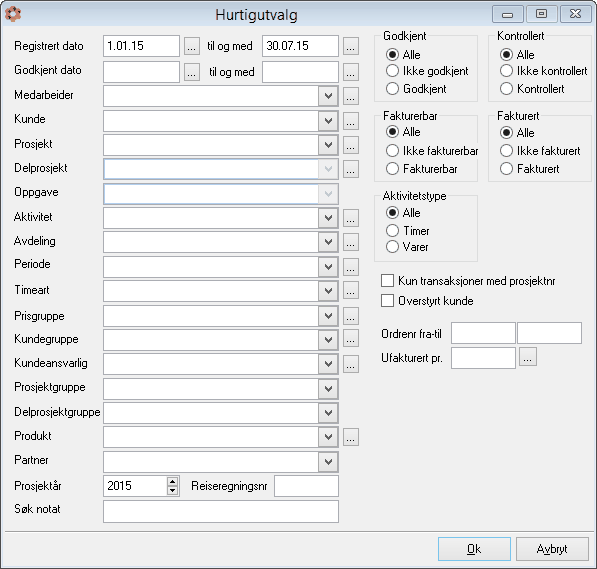
Task: Open date picker for Godkjent dato end
Action: click(351, 72)
